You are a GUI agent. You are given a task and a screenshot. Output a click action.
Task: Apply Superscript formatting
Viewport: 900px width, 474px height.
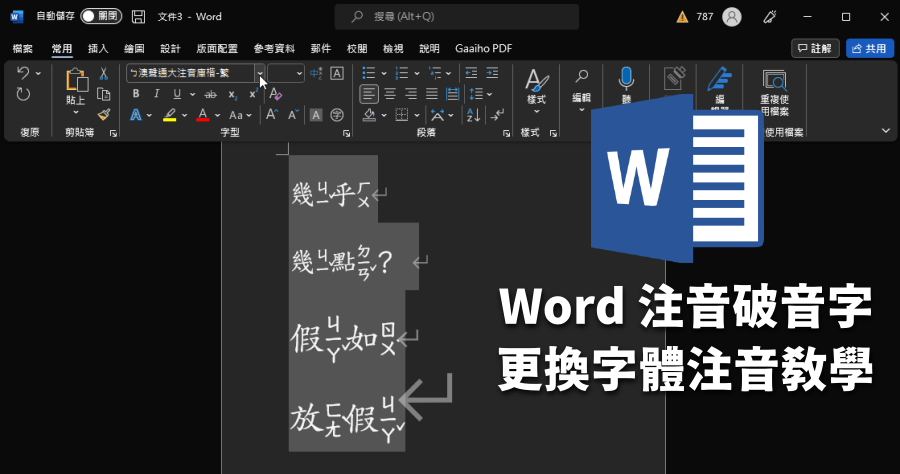pos(253,94)
